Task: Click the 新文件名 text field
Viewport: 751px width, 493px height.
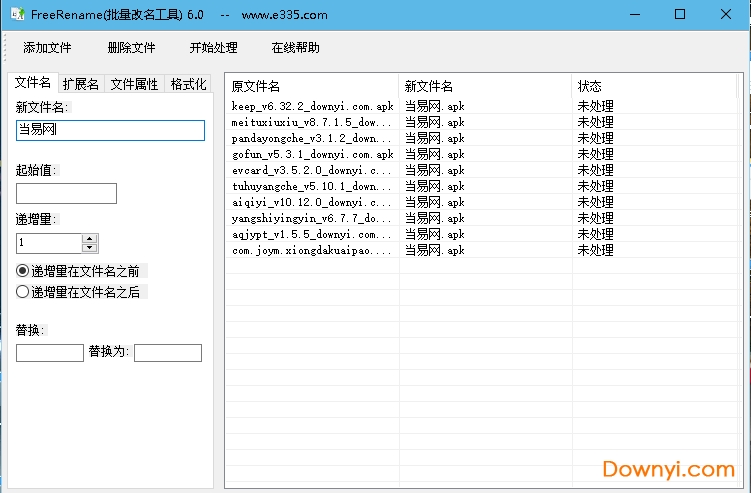Action: (110, 130)
